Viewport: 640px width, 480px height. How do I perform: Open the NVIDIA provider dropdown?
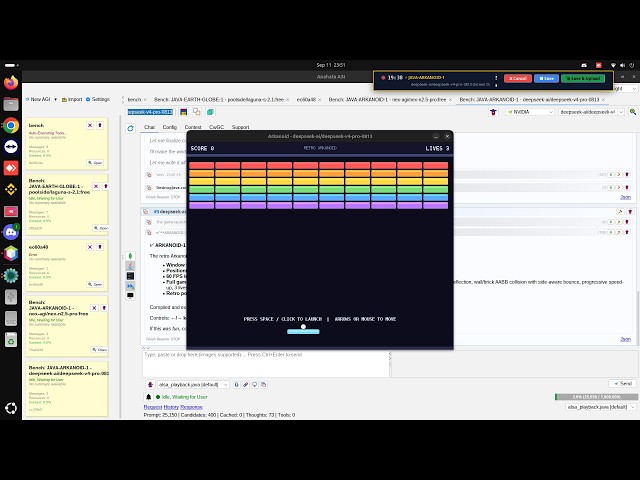530,112
